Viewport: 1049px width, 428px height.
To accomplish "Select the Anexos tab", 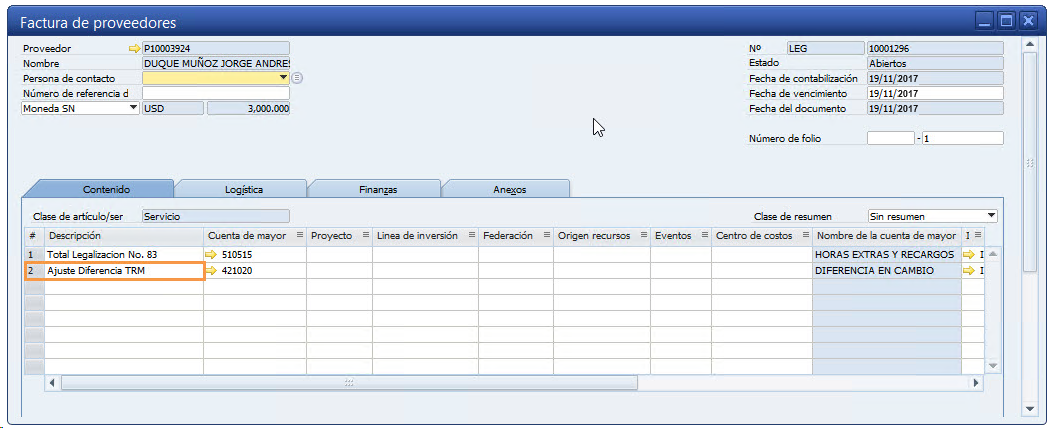I will click(509, 189).
